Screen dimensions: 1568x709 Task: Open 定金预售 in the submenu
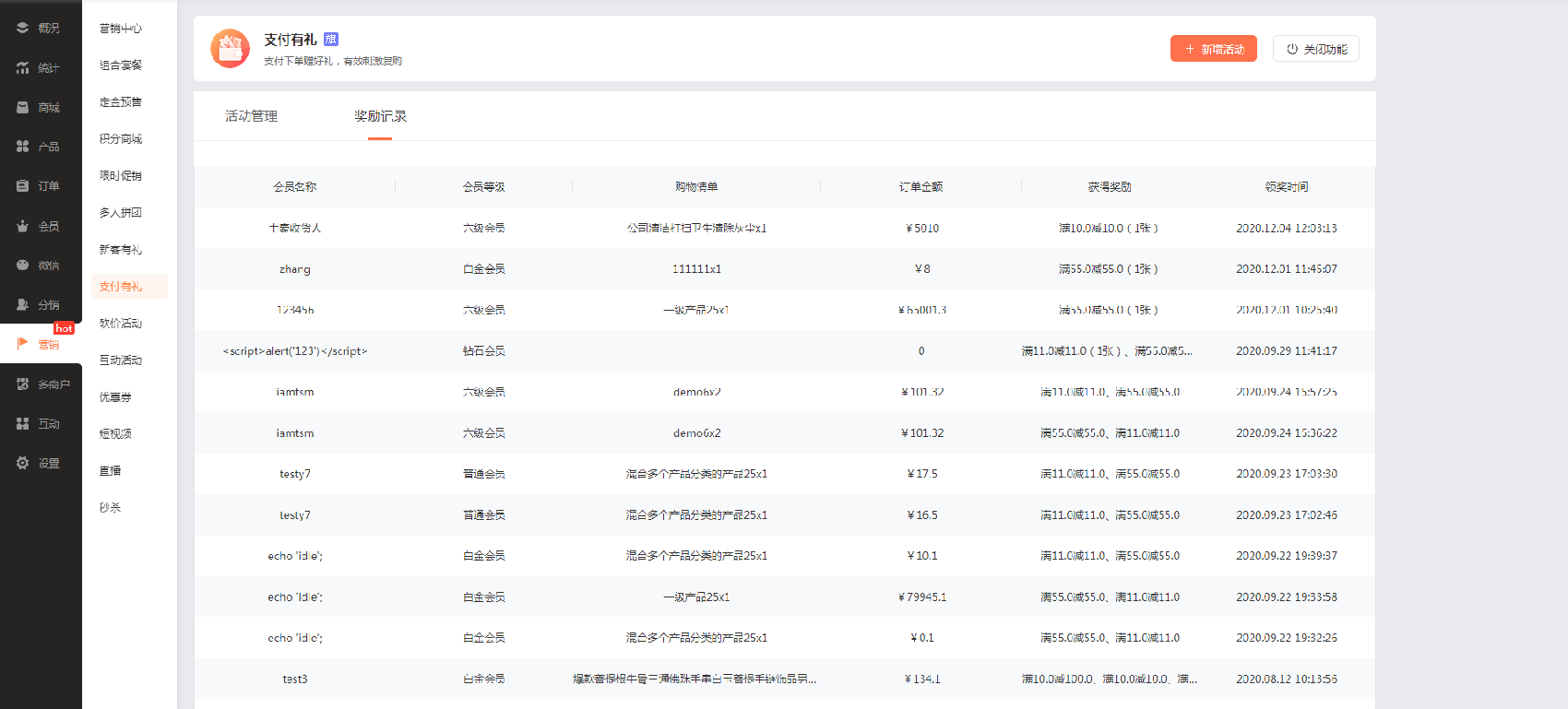(121, 102)
